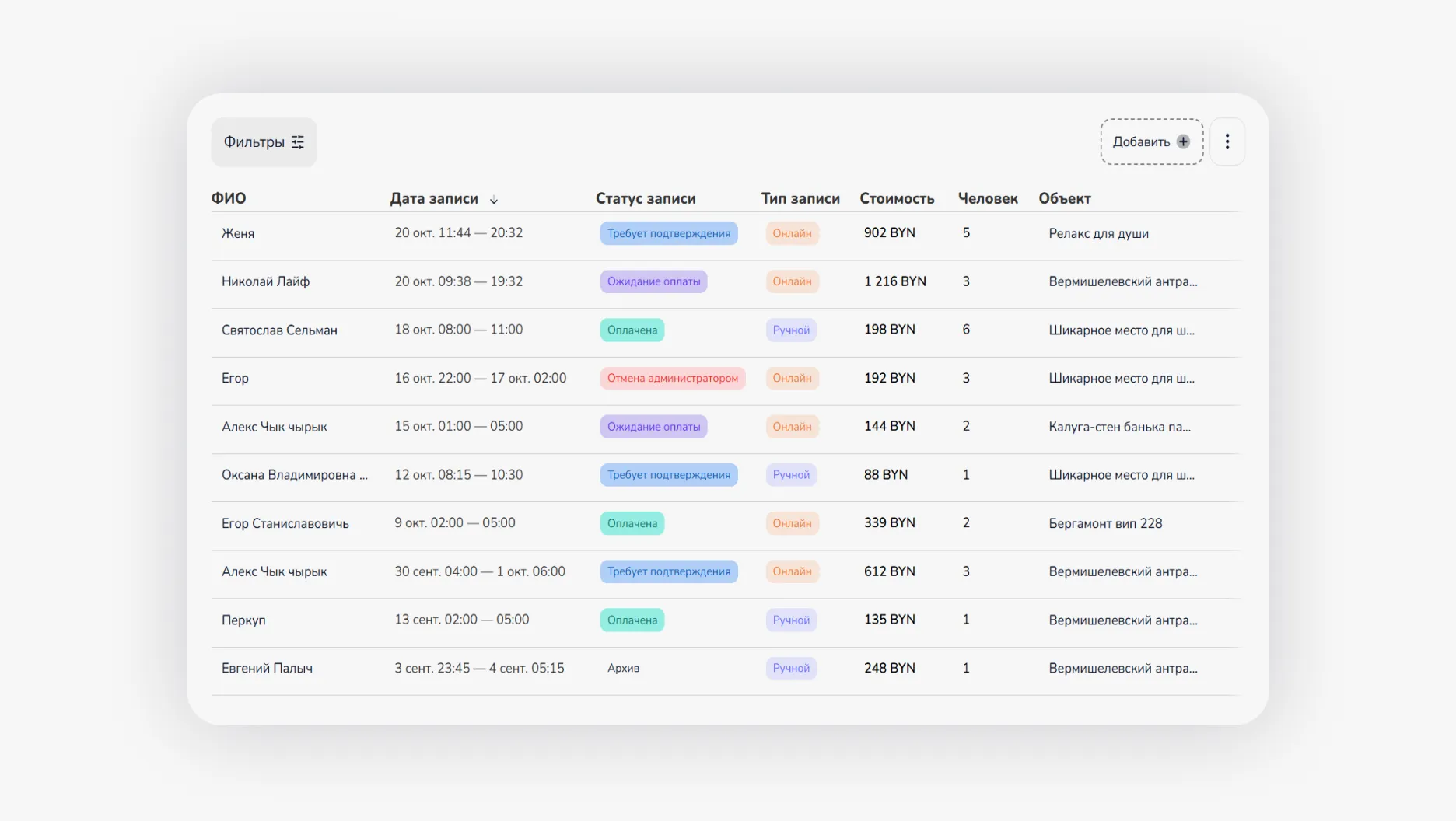Image resolution: width=1456 pixels, height=821 pixels.
Task: Click Оплачена badge in Святослав Сельман row
Action: tap(632, 330)
